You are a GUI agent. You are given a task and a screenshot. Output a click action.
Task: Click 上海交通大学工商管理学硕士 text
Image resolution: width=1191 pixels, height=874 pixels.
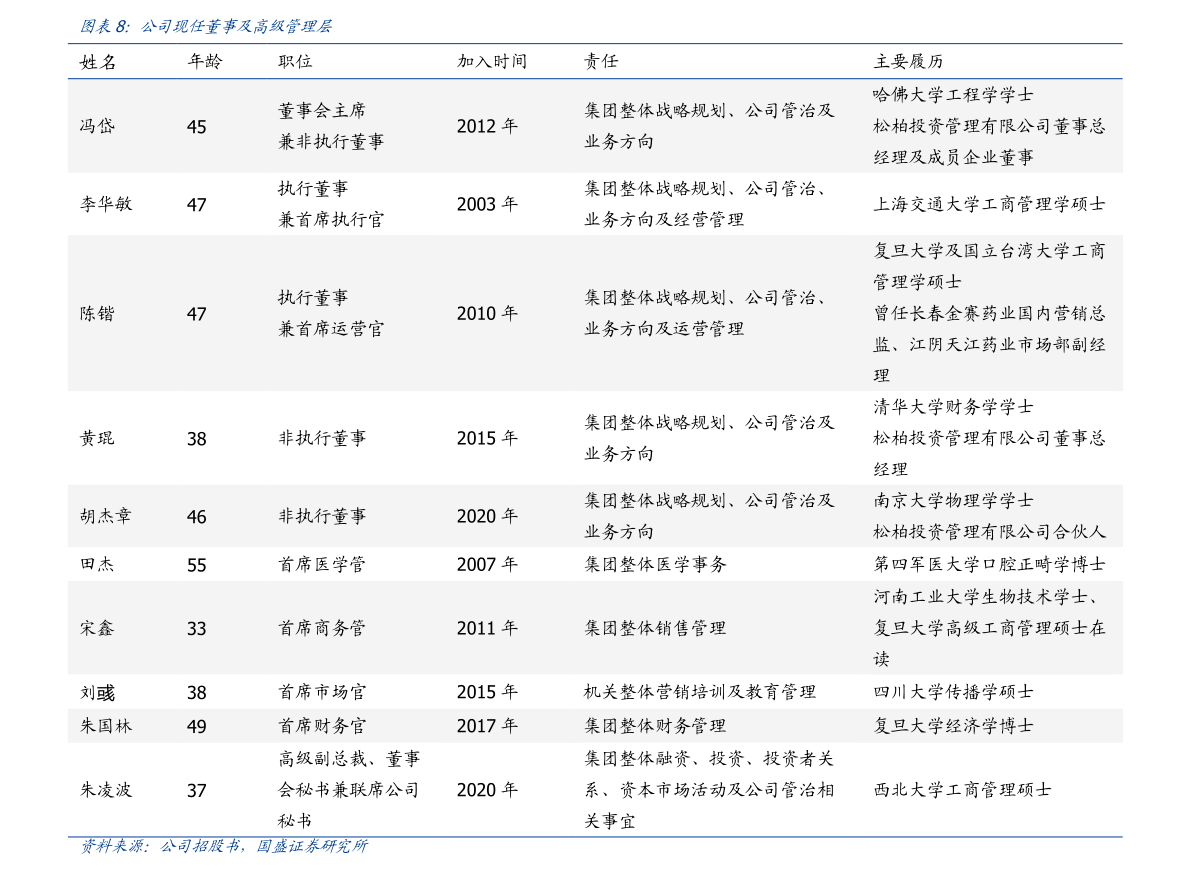(x=989, y=204)
